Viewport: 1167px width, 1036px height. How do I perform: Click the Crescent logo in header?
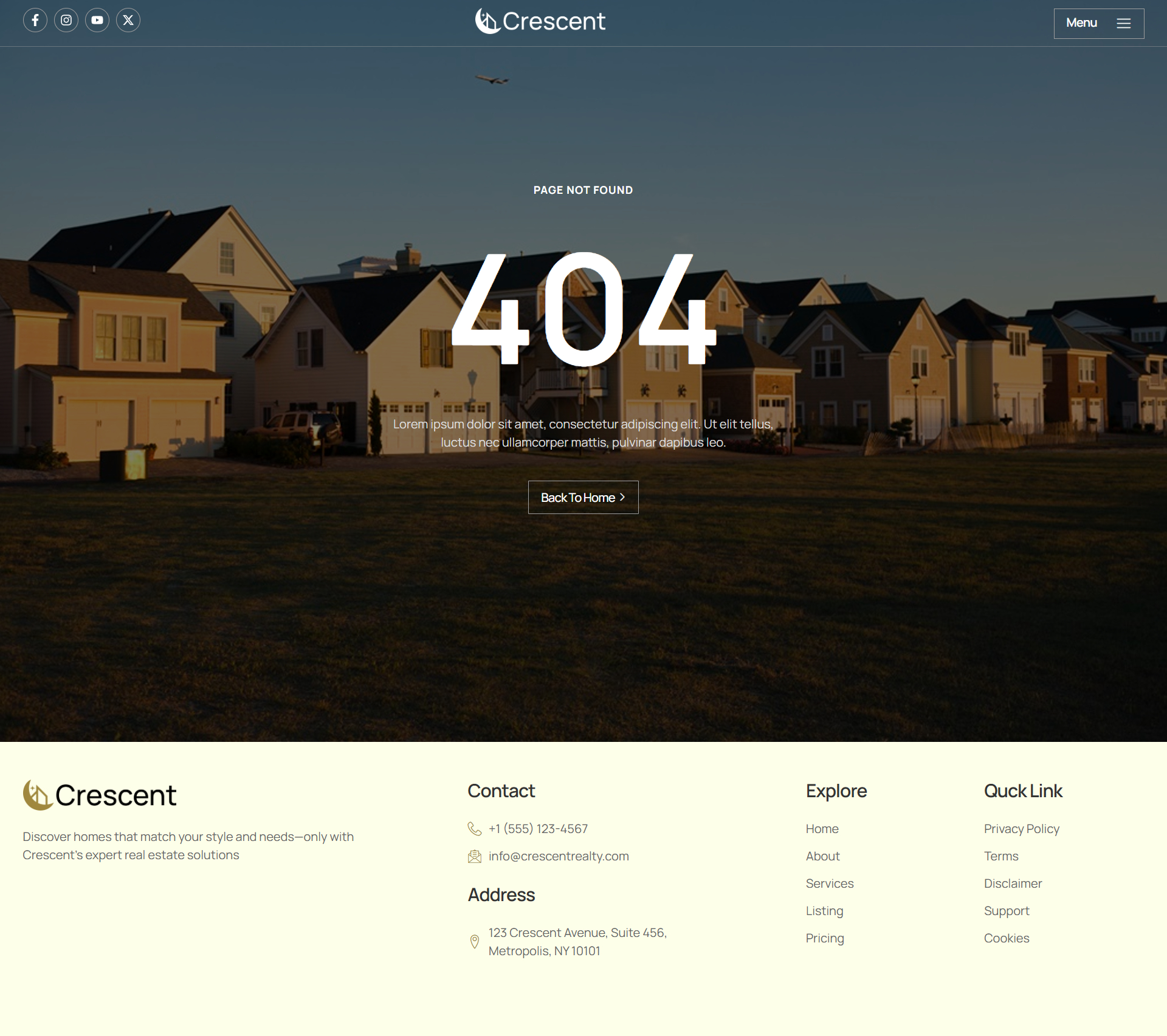tap(540, 21)
